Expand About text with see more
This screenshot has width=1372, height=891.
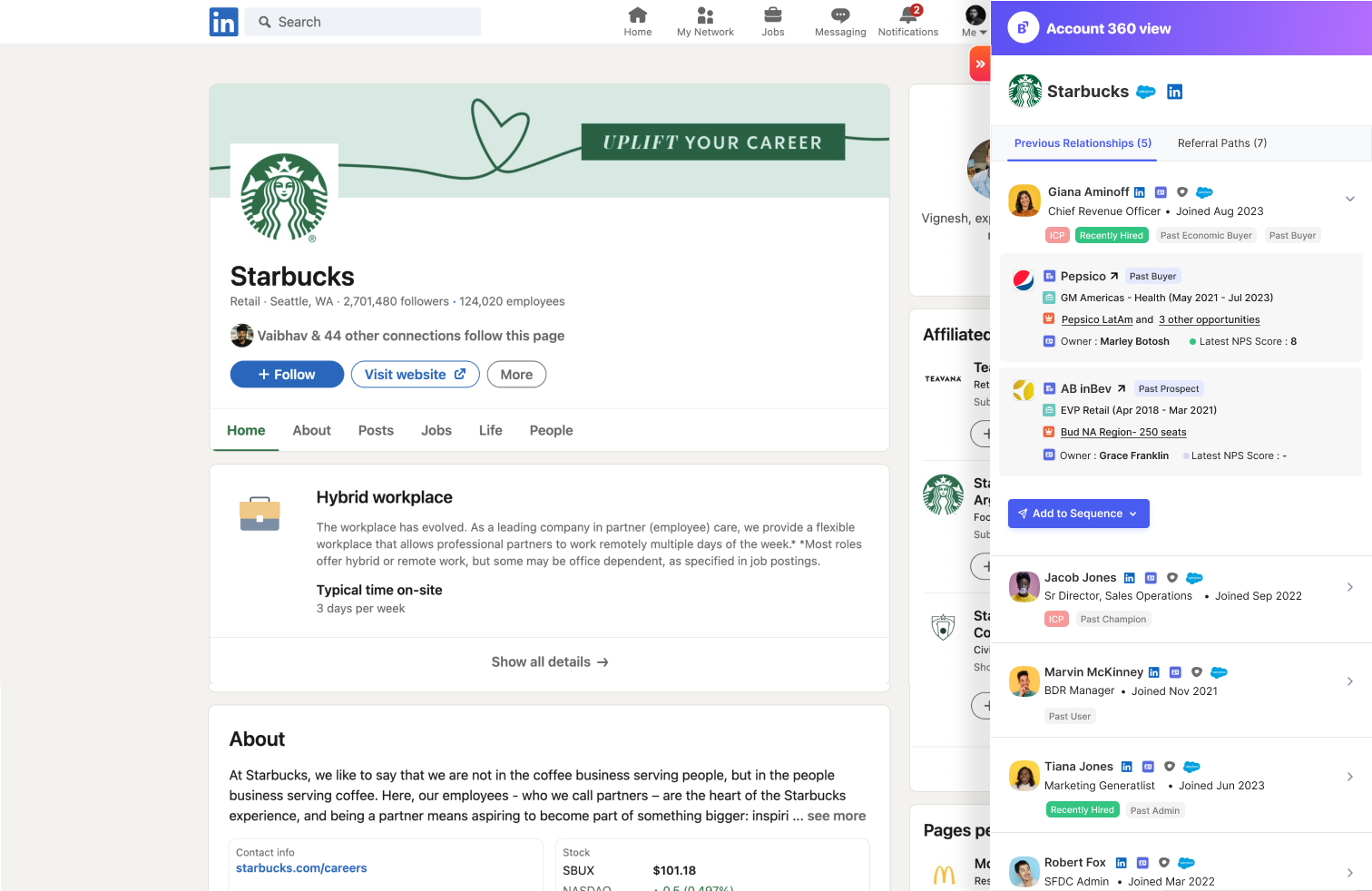pyautogui.click(x=837, y=817)
